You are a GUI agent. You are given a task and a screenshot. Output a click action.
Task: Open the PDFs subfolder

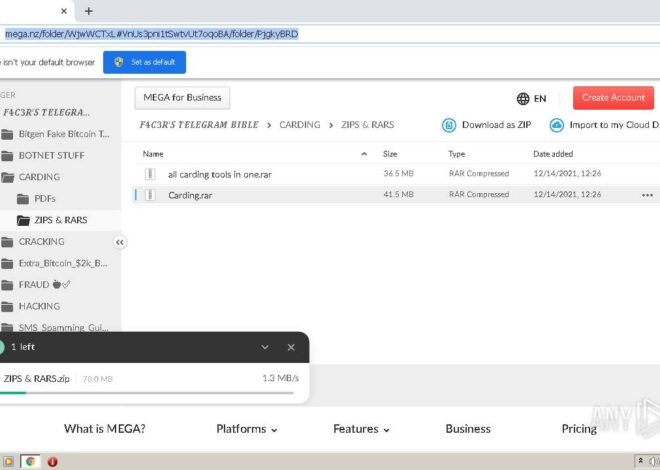coord(45,199)
